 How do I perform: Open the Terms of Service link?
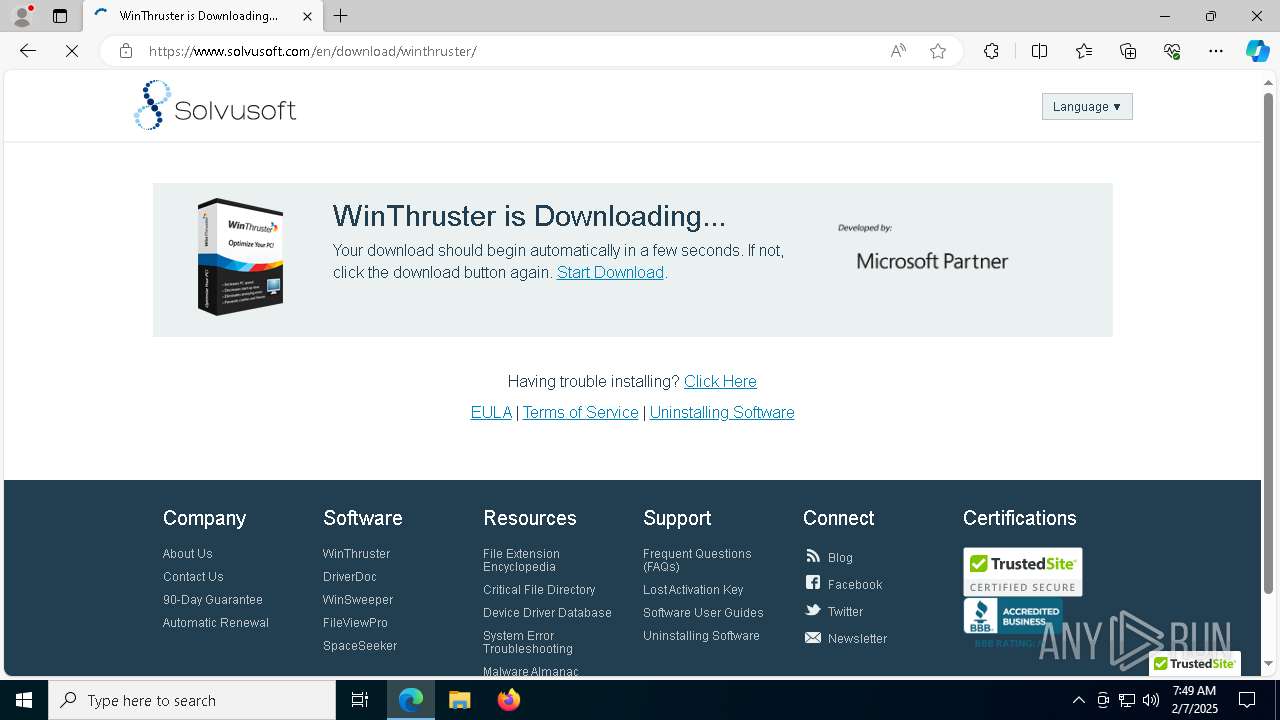point(580,412)
